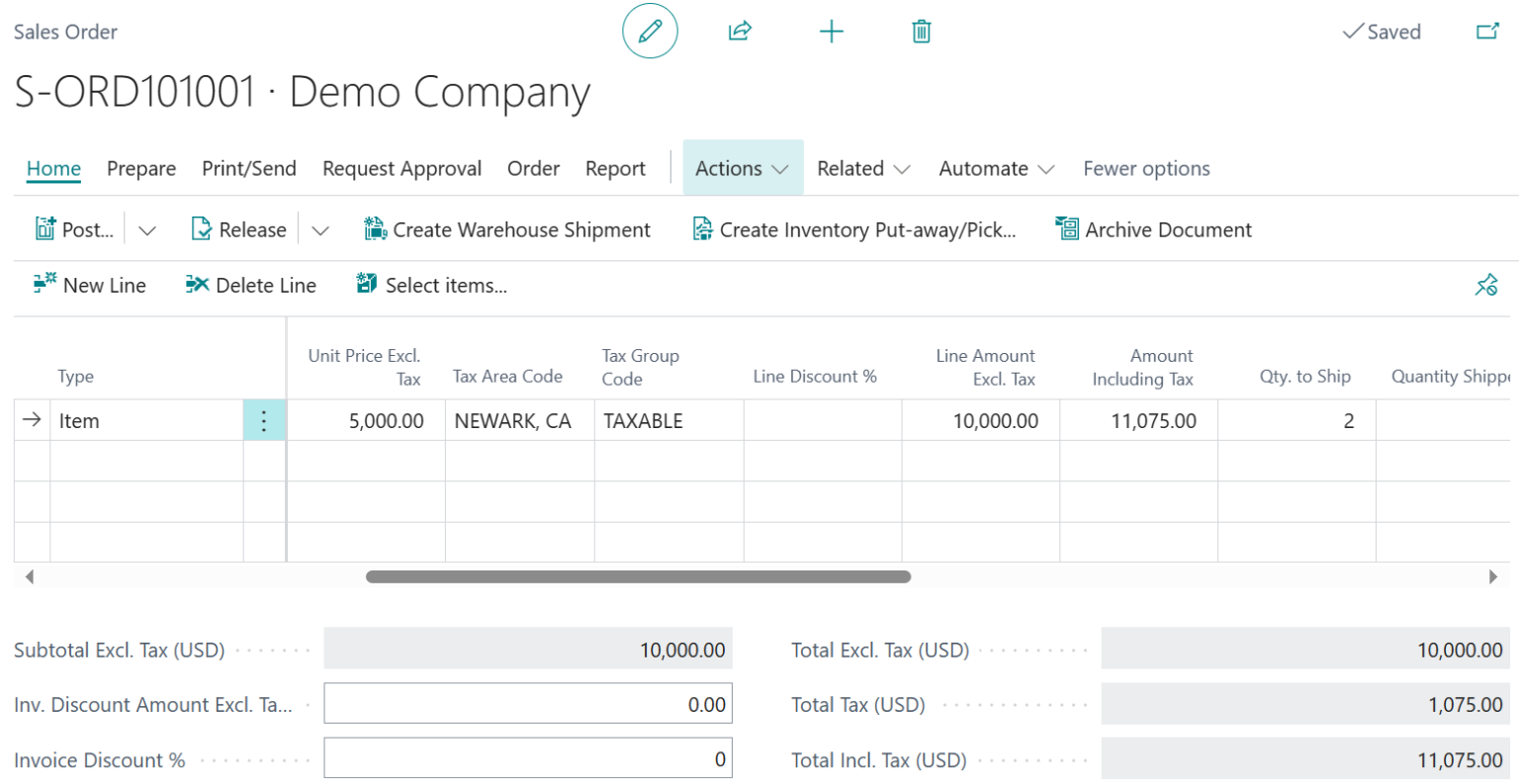Click the Inv. Discount Amount field

(528, 705)
